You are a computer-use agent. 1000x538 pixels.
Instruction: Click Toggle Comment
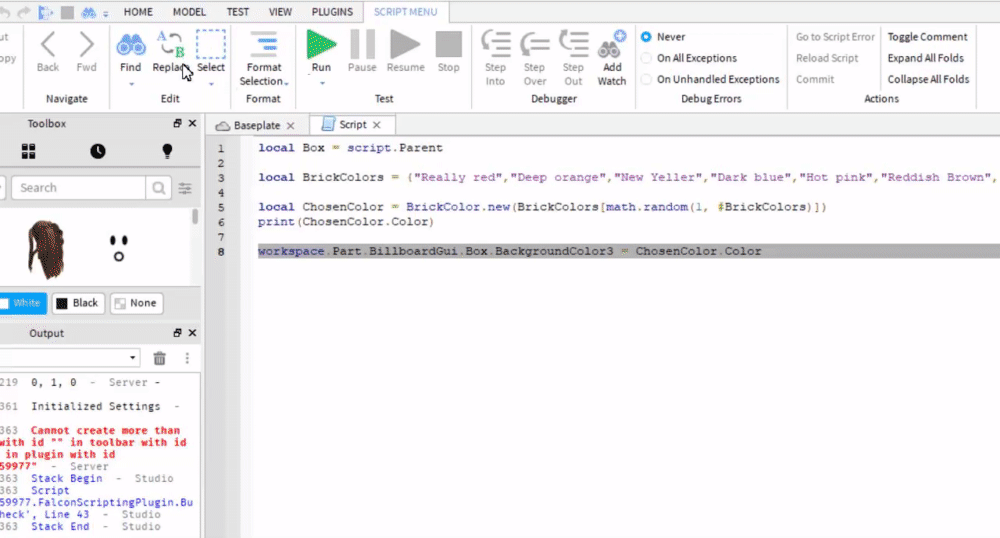[927, 37]
